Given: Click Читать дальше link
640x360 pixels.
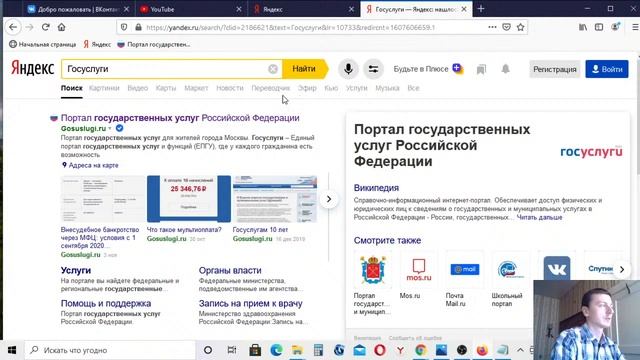Looking at the screenshot, I should [539, 218].
